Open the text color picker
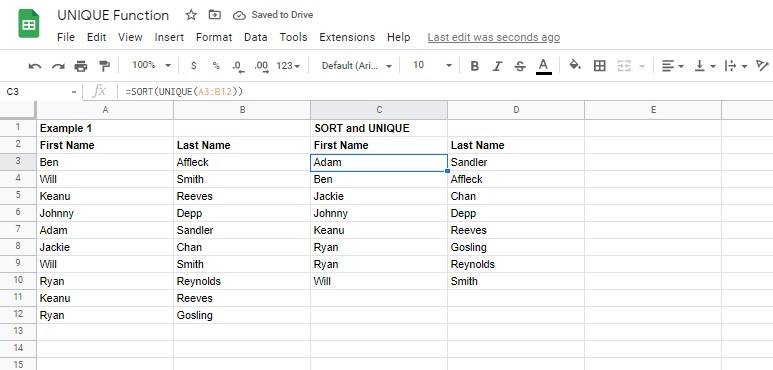 (543, 66)
